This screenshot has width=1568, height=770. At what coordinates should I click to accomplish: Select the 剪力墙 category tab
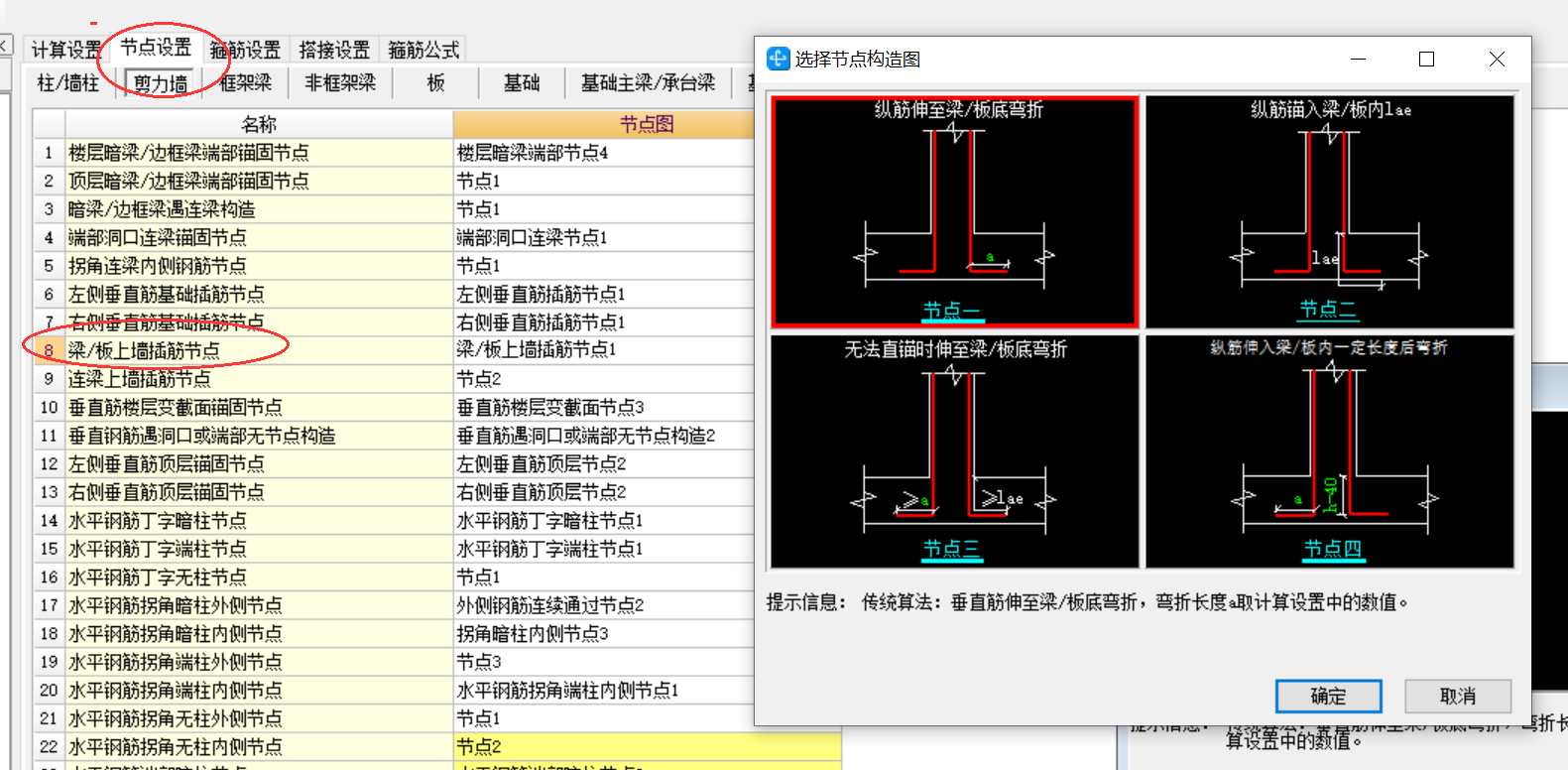coord(161,83)
